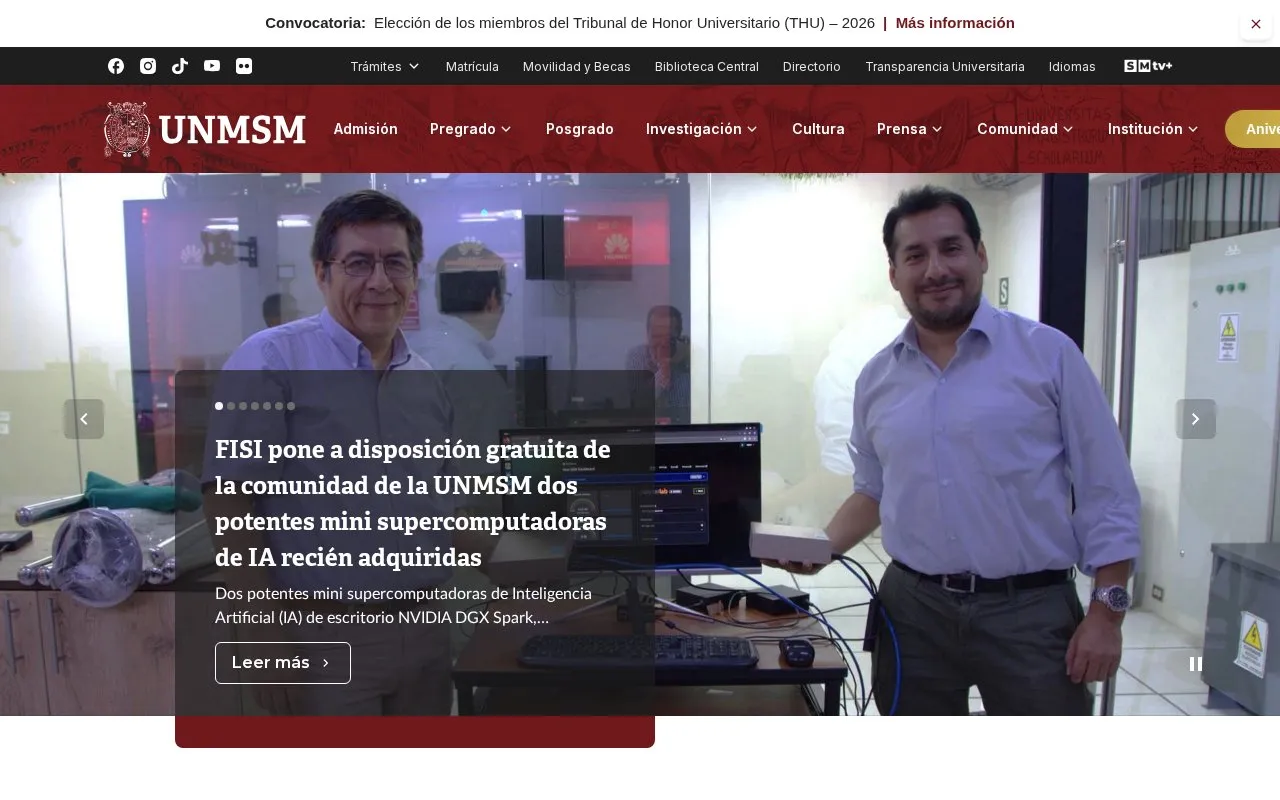
Task: Open the Directorio link
Action: pos(812,66)
